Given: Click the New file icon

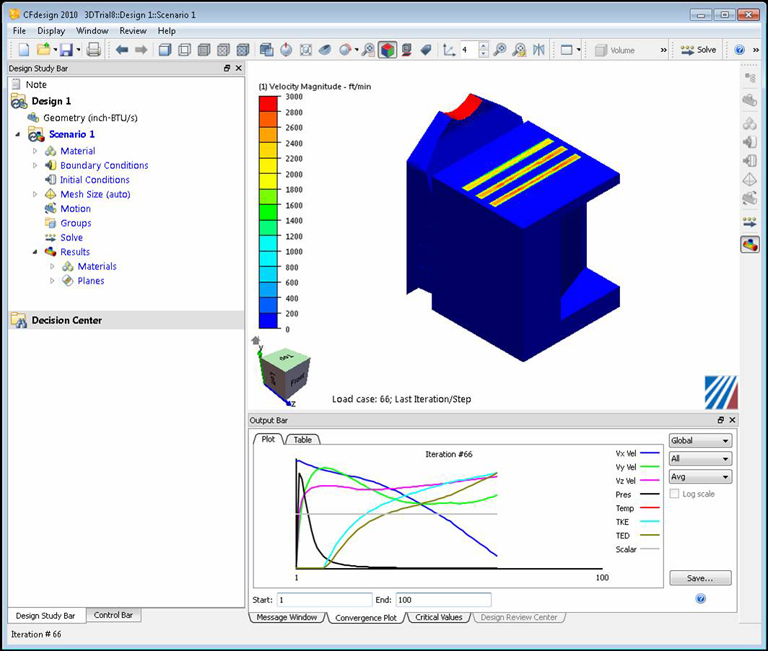Looking at the screenshot, I should 24,50.
